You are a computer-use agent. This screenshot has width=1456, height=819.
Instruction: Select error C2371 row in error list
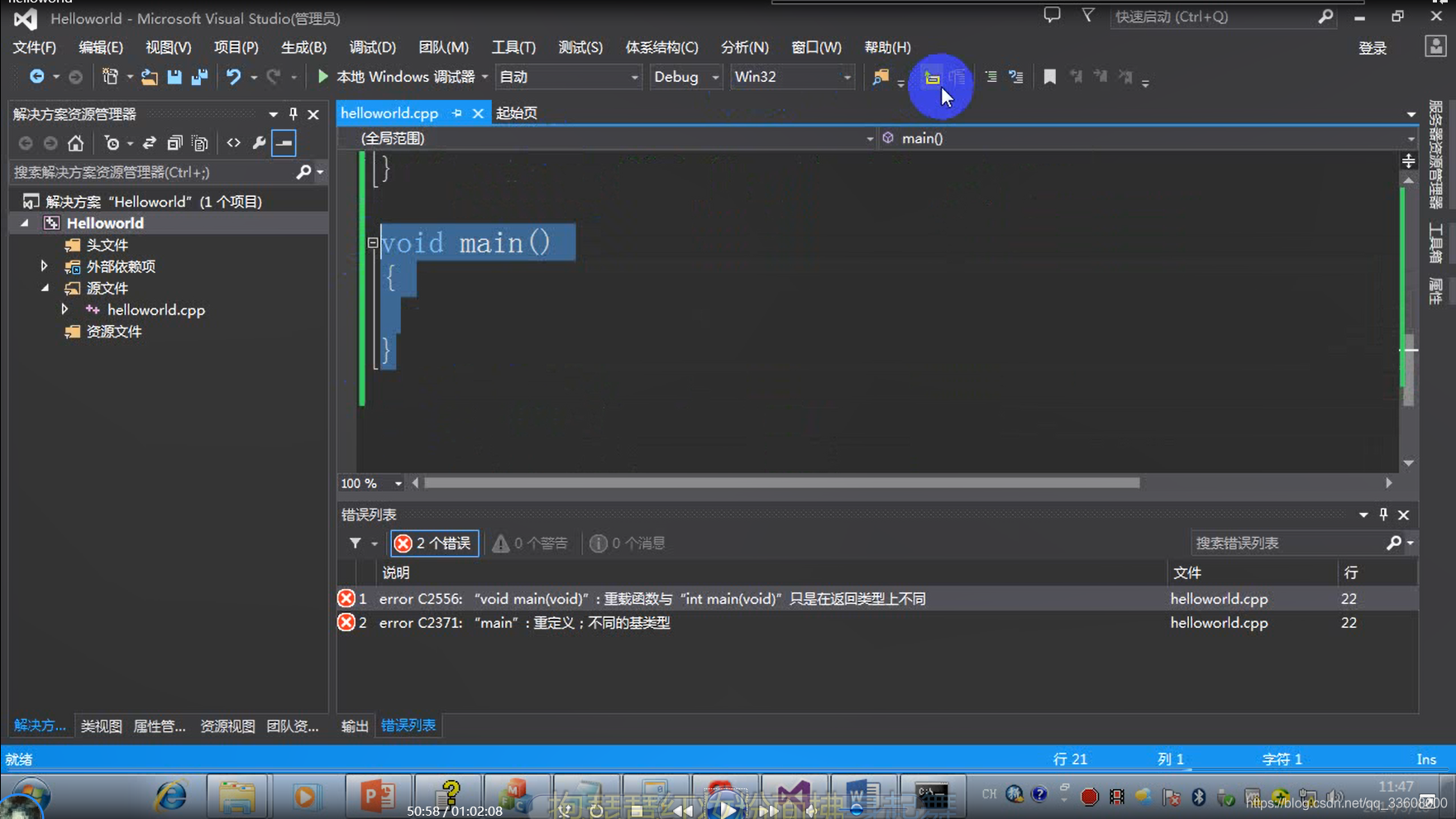[876, 622]
